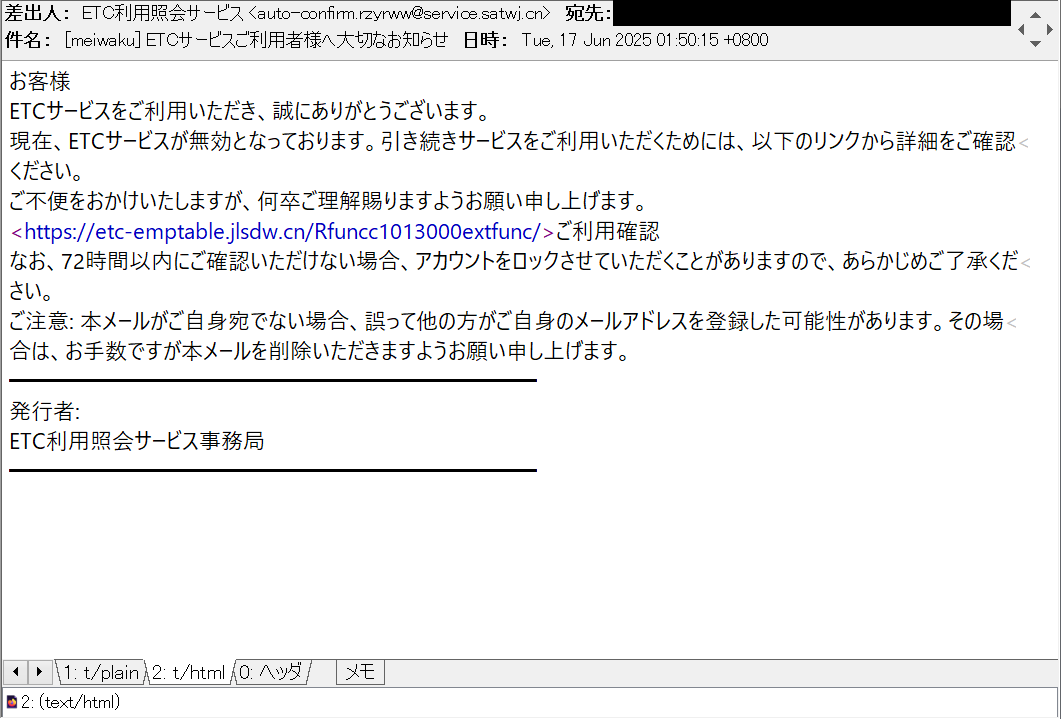This screenshot has height=719, width=1061.
Task: Click the line 現在、ETCサービスが無効
Action: 512,141
